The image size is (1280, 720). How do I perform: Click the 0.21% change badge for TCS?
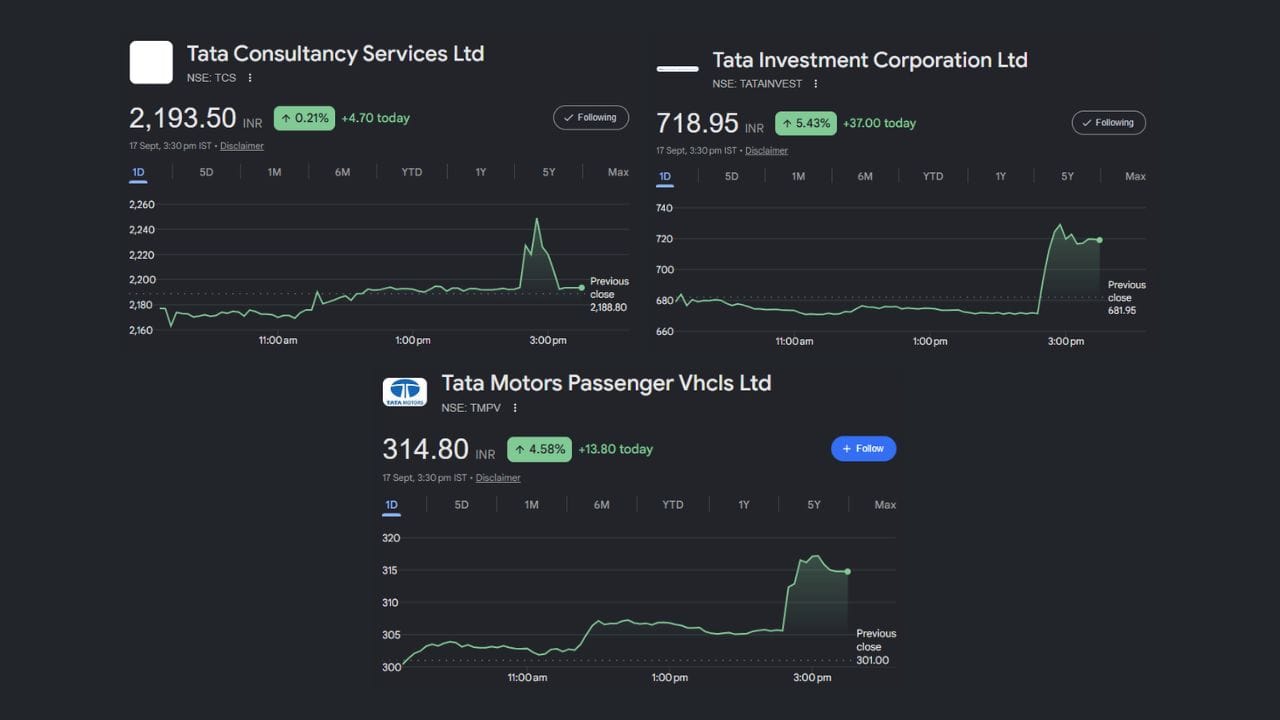tap(304, 118)
